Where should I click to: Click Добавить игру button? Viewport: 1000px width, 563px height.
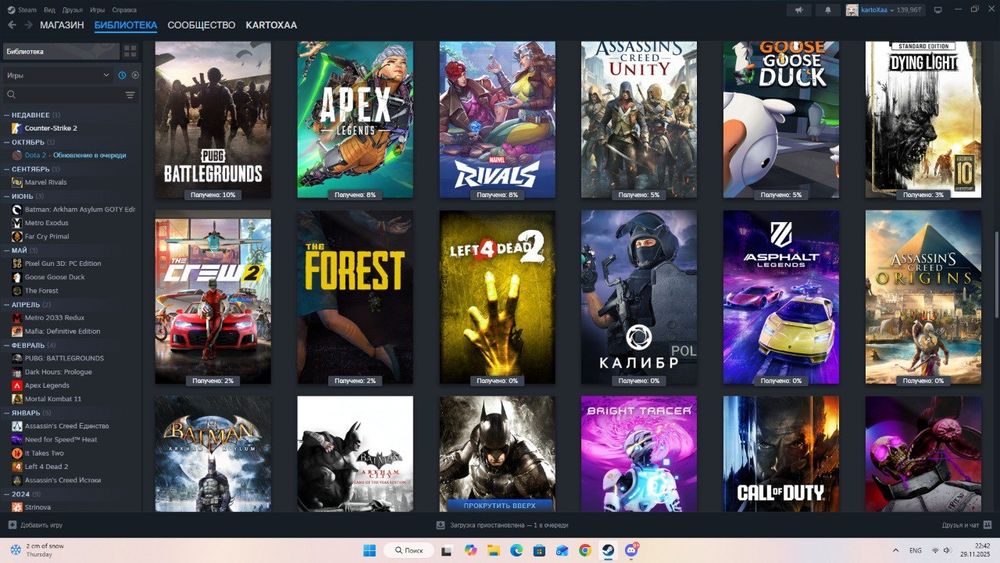tap(35, 525)
